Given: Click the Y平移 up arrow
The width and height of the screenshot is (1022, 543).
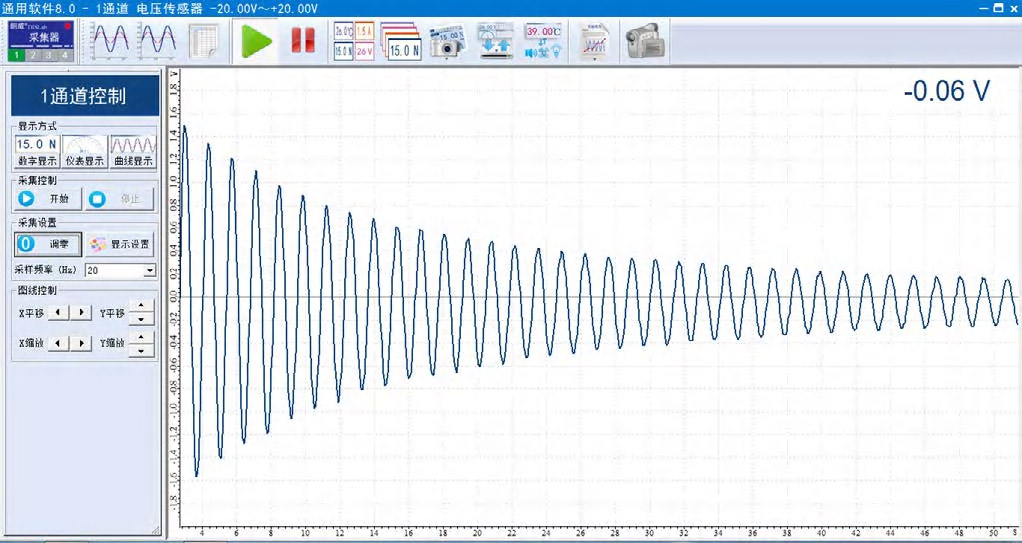Looking at the screenshot, I should point(141,307).
